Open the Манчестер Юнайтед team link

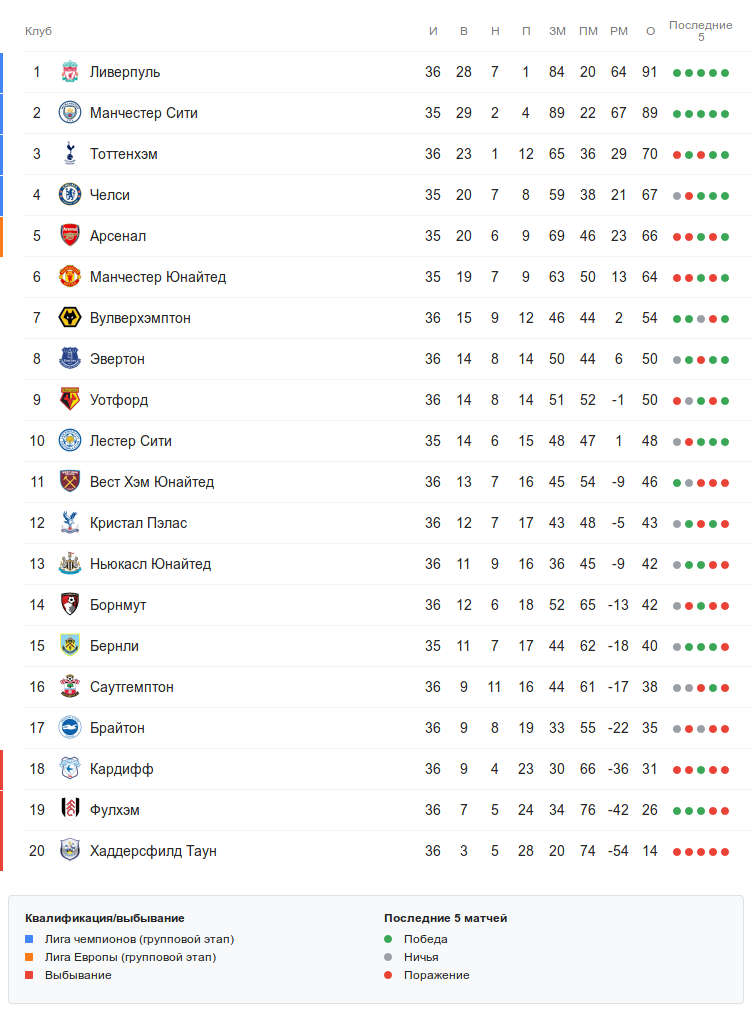pos(158,277)
